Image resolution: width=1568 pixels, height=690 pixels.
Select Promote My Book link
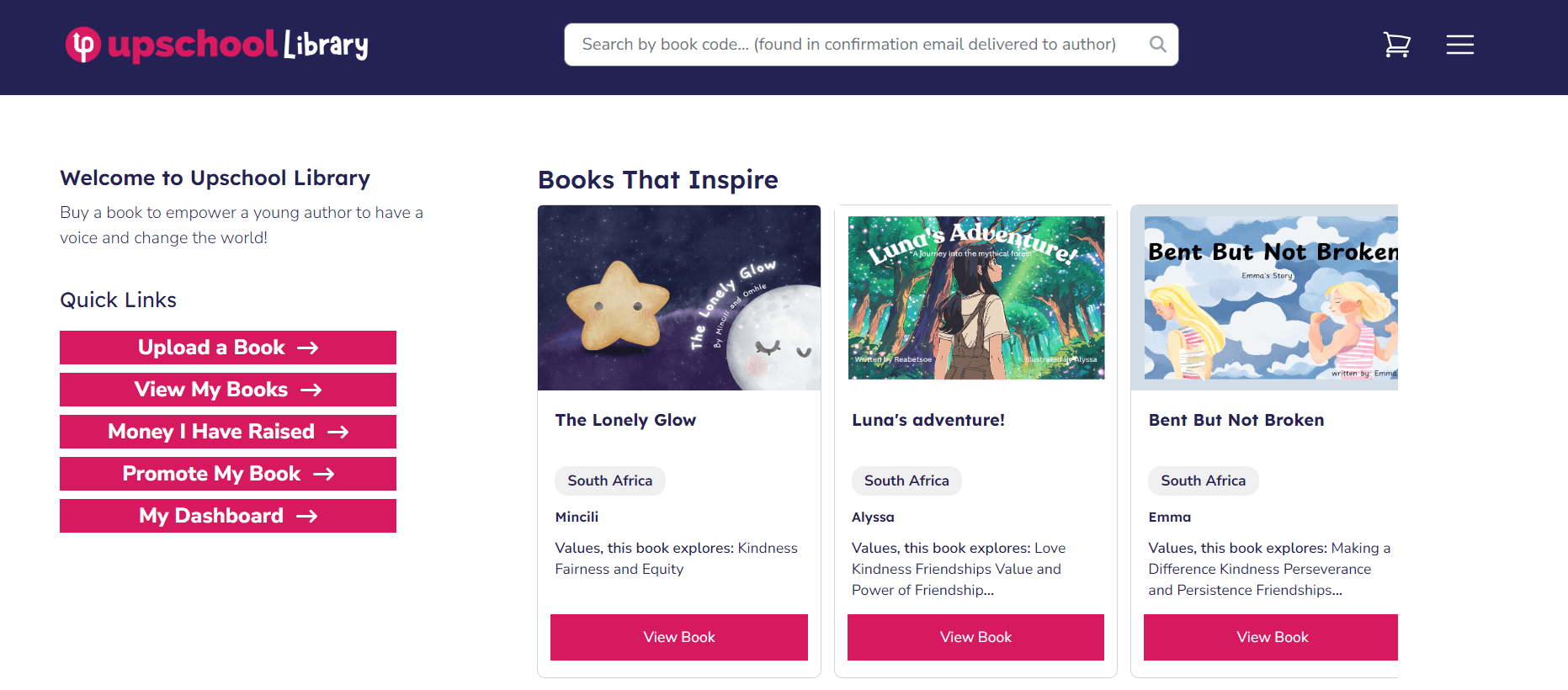(228, 474)
